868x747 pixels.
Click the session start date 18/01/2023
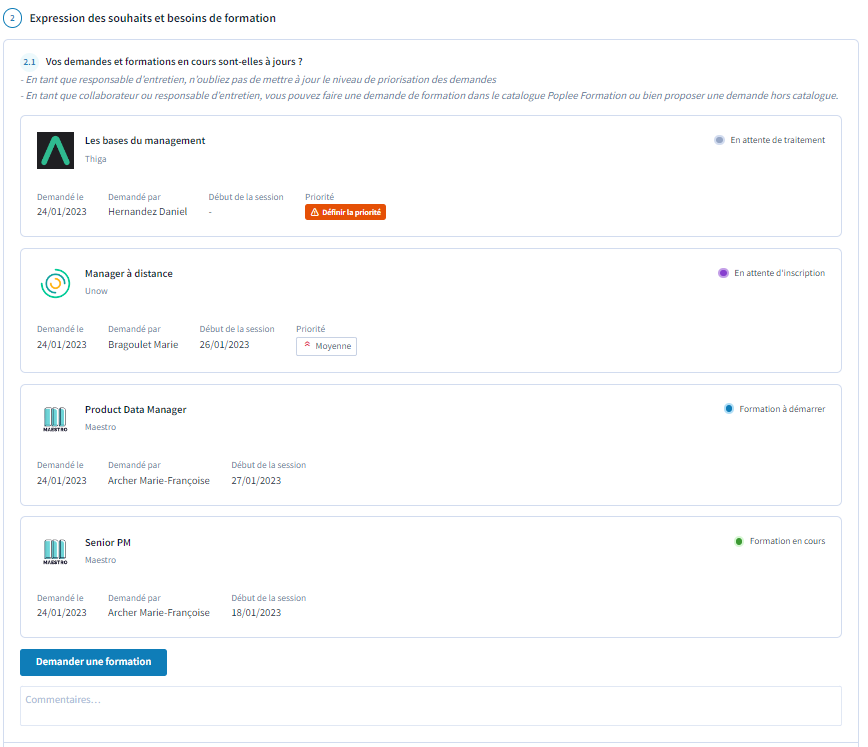click(x=256, y=612)
